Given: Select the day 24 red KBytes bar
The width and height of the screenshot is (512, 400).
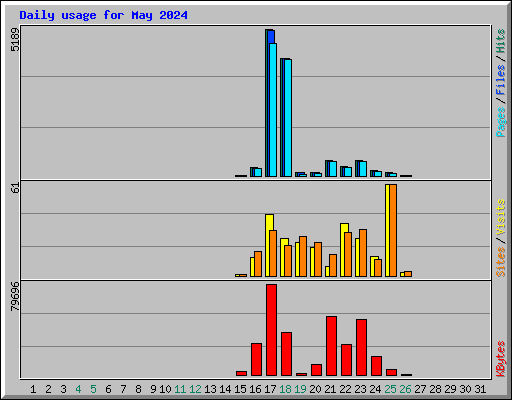Looking at the screenshot, I should (x=376, y=366).
